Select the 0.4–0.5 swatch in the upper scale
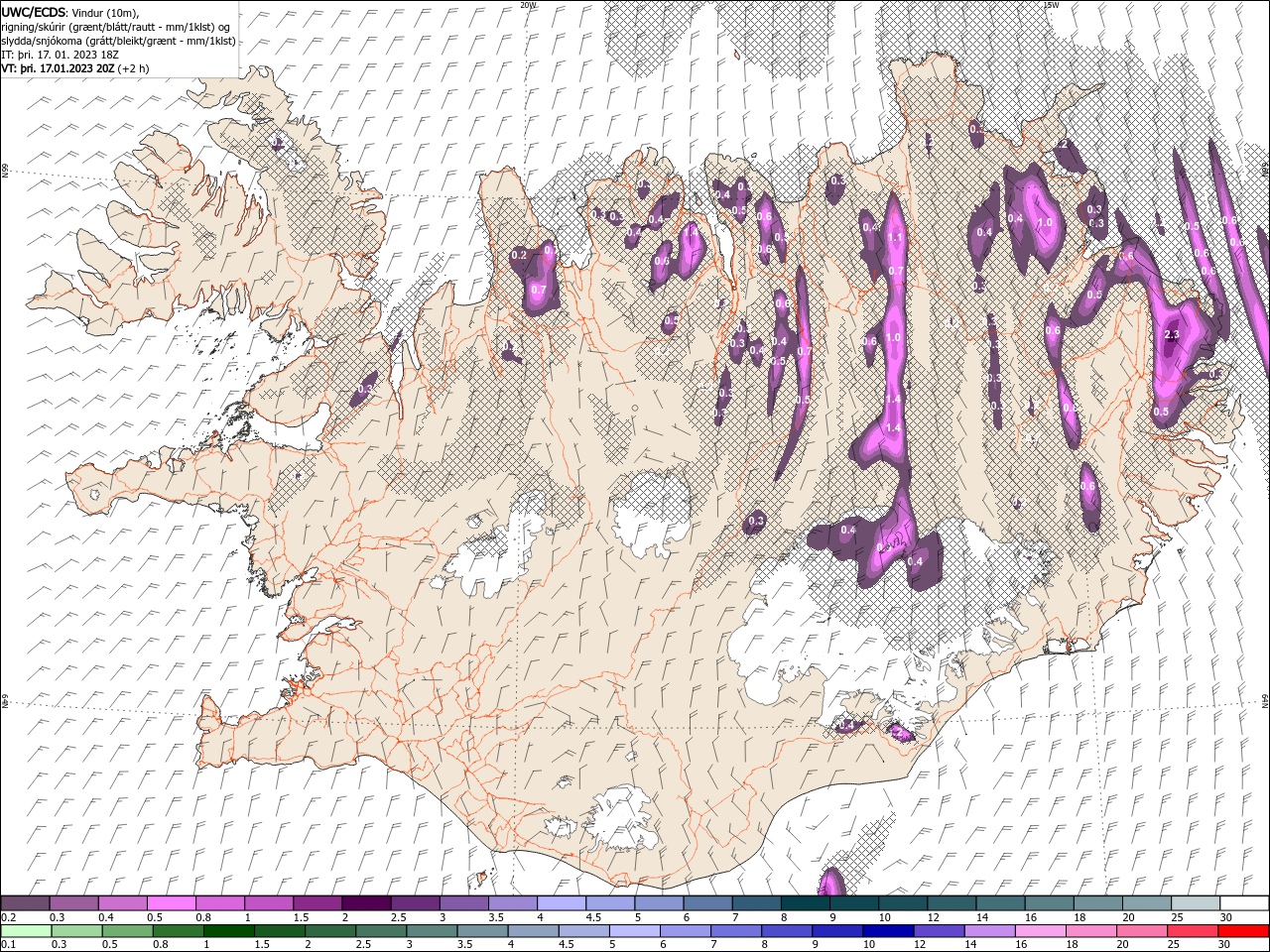 point(122,903)
